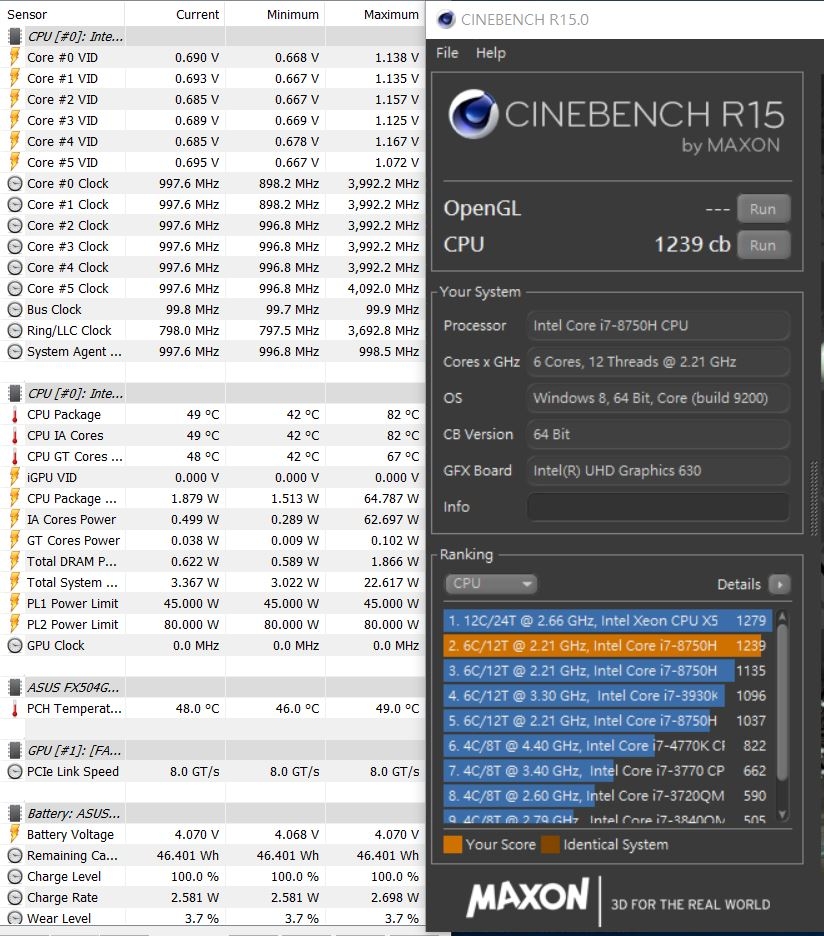Open the CPU ranking dropdown
This screenshot has width=824, height=936.
[x=490, y=583]
